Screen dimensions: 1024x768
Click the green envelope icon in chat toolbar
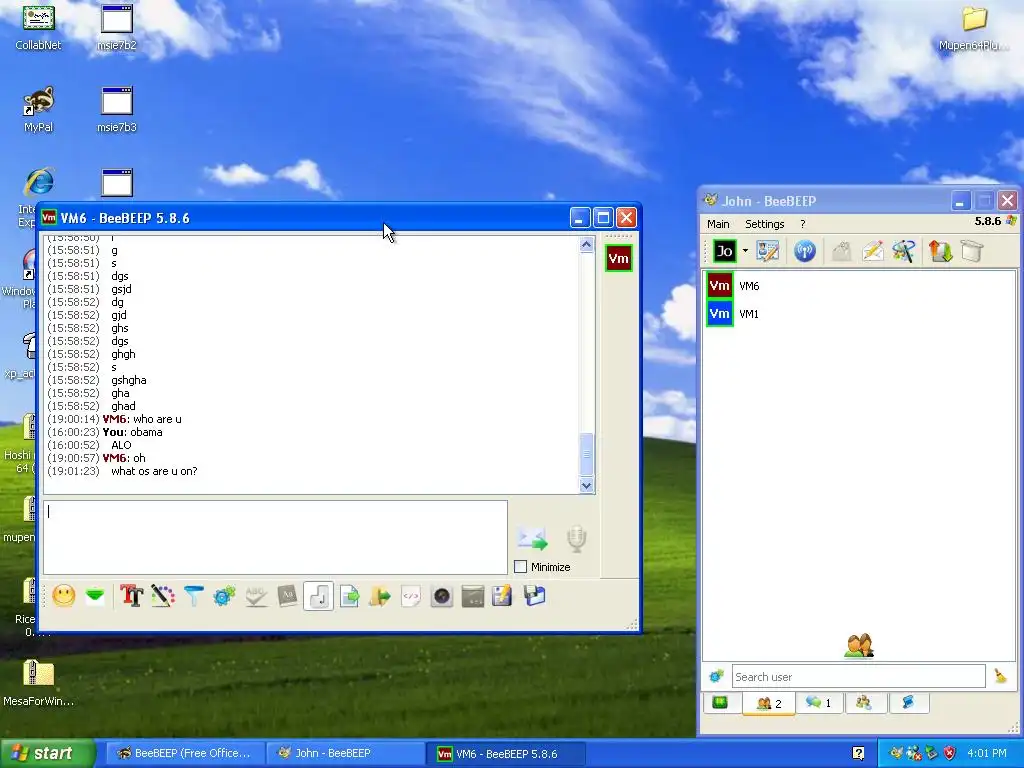tap(95, 596)
